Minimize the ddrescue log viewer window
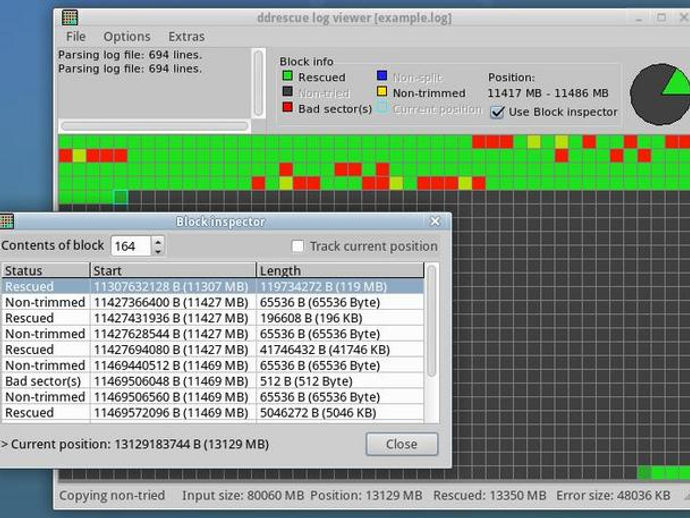The image size is (690, 518). (639, 18)
